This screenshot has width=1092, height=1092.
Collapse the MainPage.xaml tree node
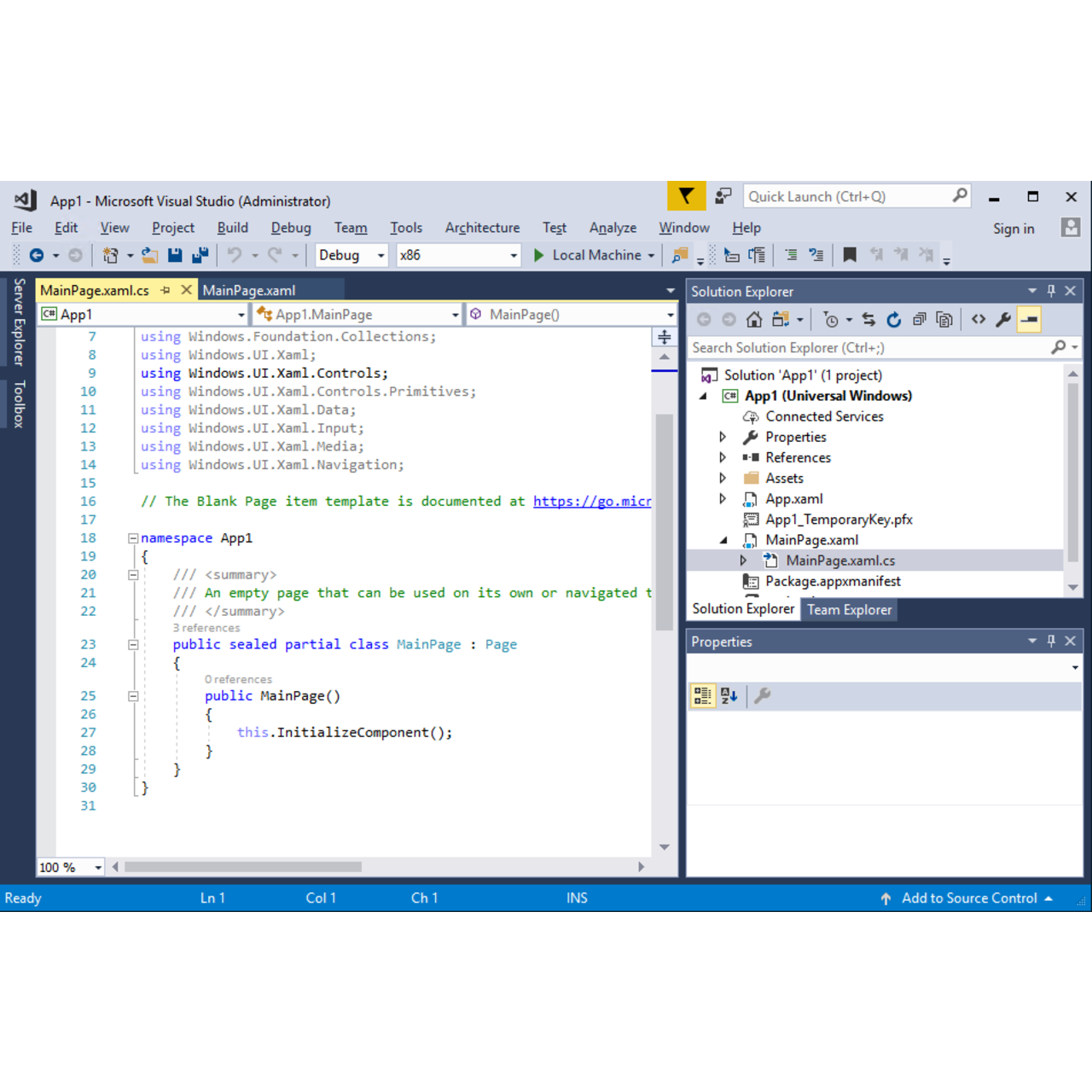[x=723, y=540]
